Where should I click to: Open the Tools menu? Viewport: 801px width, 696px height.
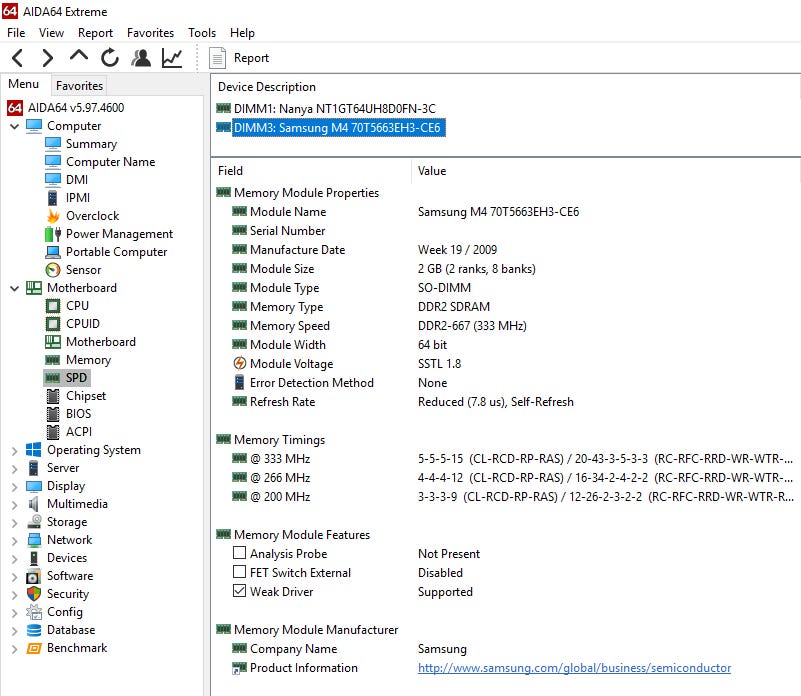[202, 33]
